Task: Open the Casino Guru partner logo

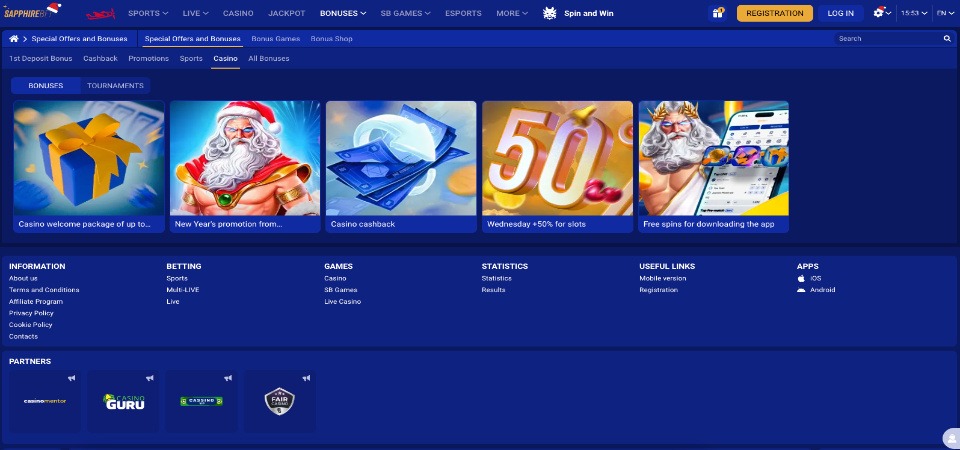Action: coord(123,401)
